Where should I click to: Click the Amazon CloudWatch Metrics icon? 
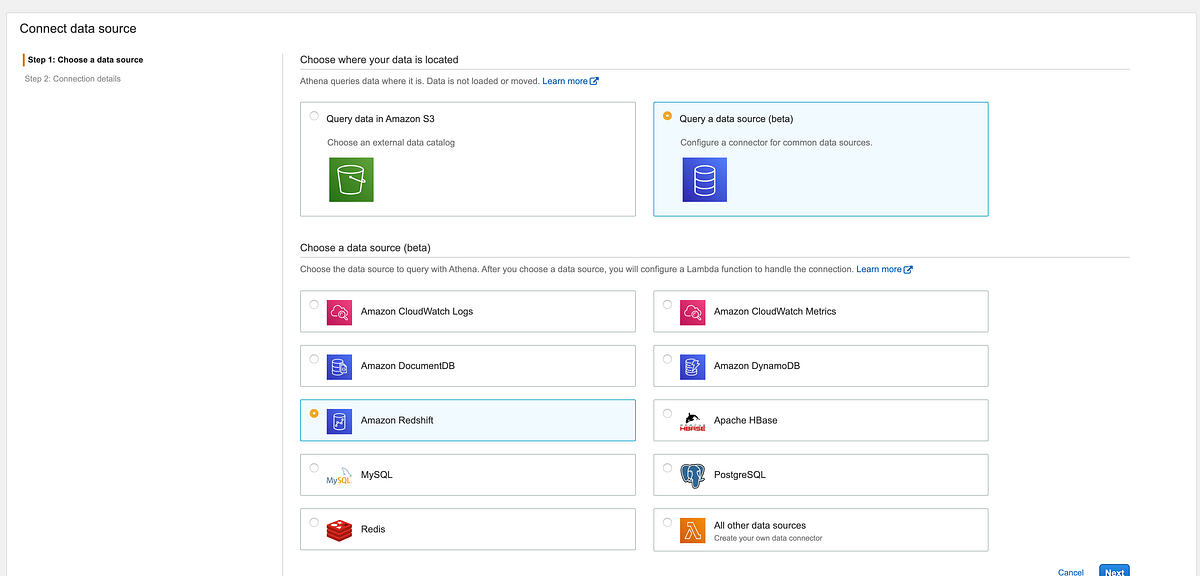click(x=693, y=312)
